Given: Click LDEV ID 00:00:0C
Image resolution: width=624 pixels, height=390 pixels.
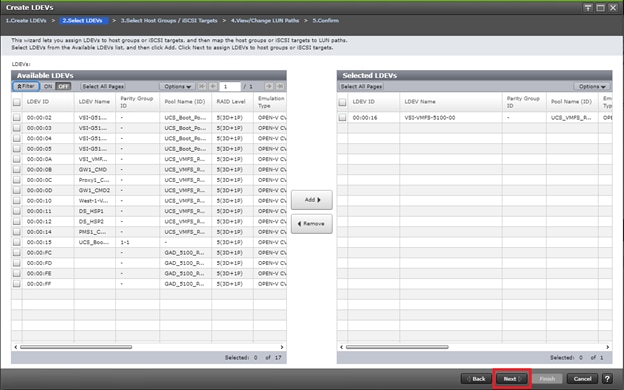Looking at the screenshot, I should click(39, 180).
